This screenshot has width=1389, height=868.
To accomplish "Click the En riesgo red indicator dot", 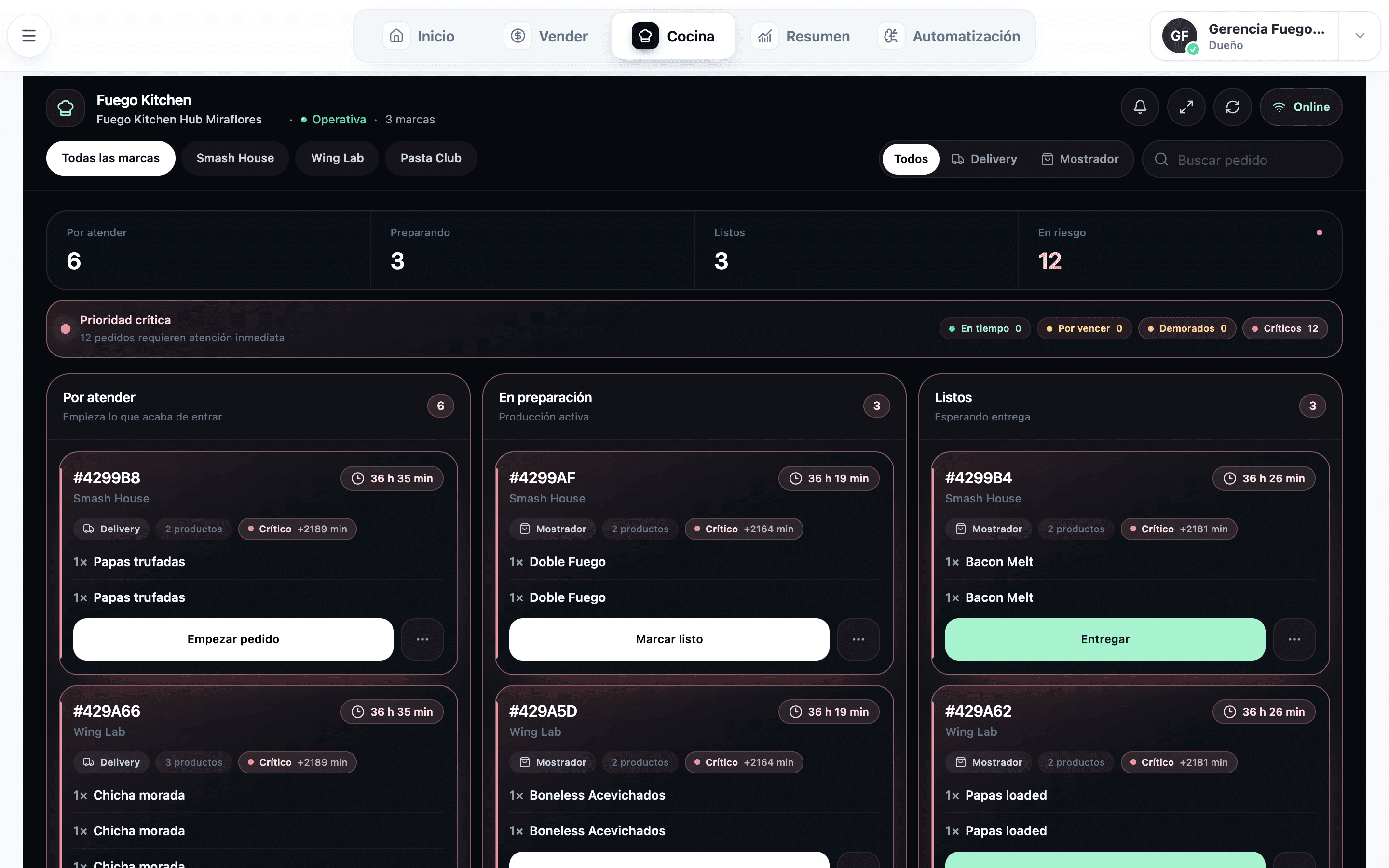I will [x=1320, y=232].
